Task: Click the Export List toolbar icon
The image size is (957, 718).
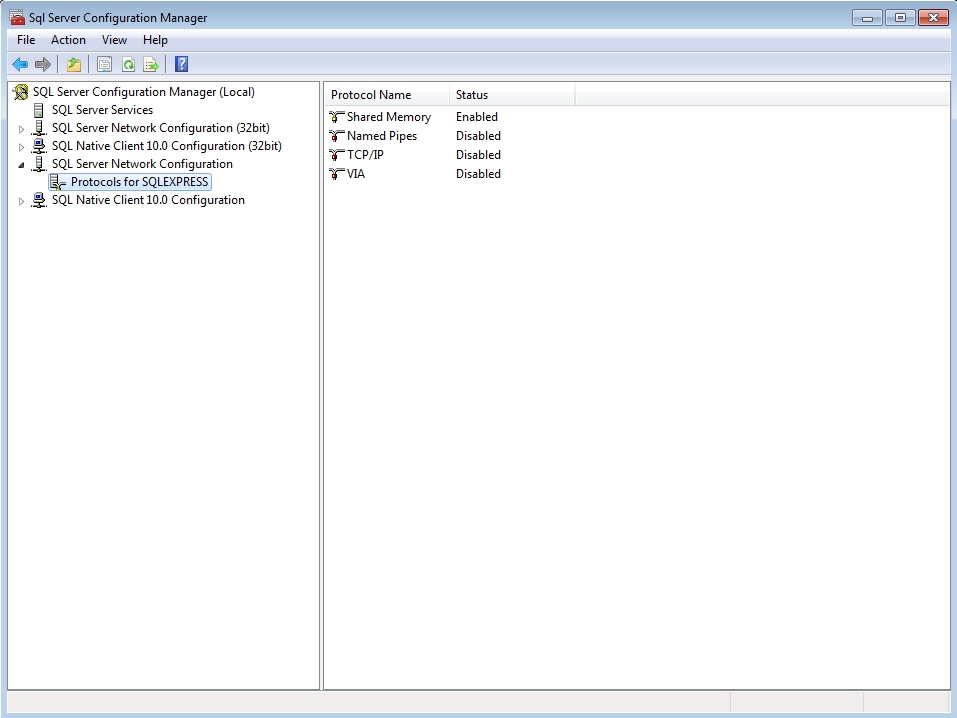Action: [x=151, y=65]
